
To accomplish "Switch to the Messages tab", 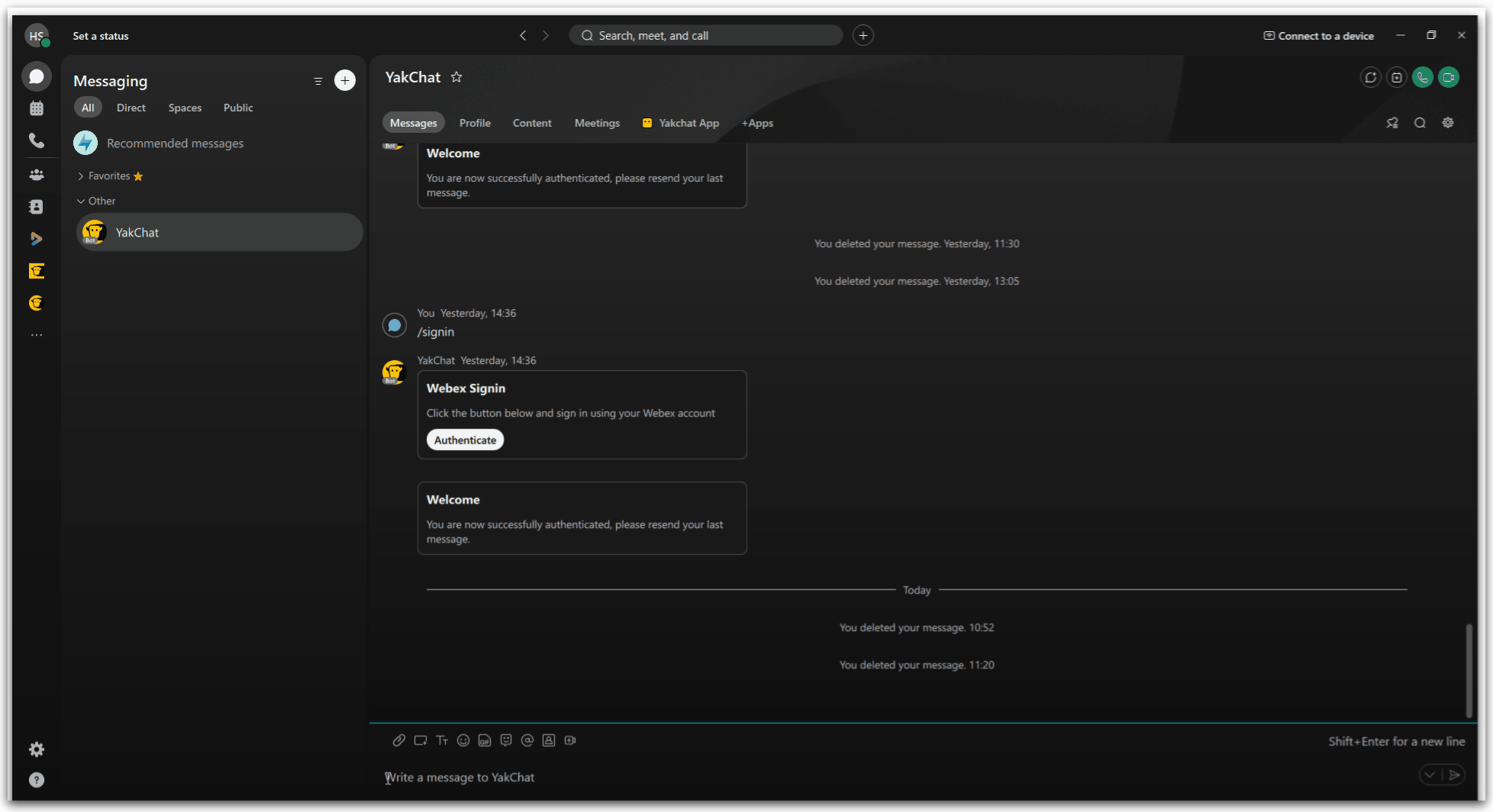I will point(413,123).
